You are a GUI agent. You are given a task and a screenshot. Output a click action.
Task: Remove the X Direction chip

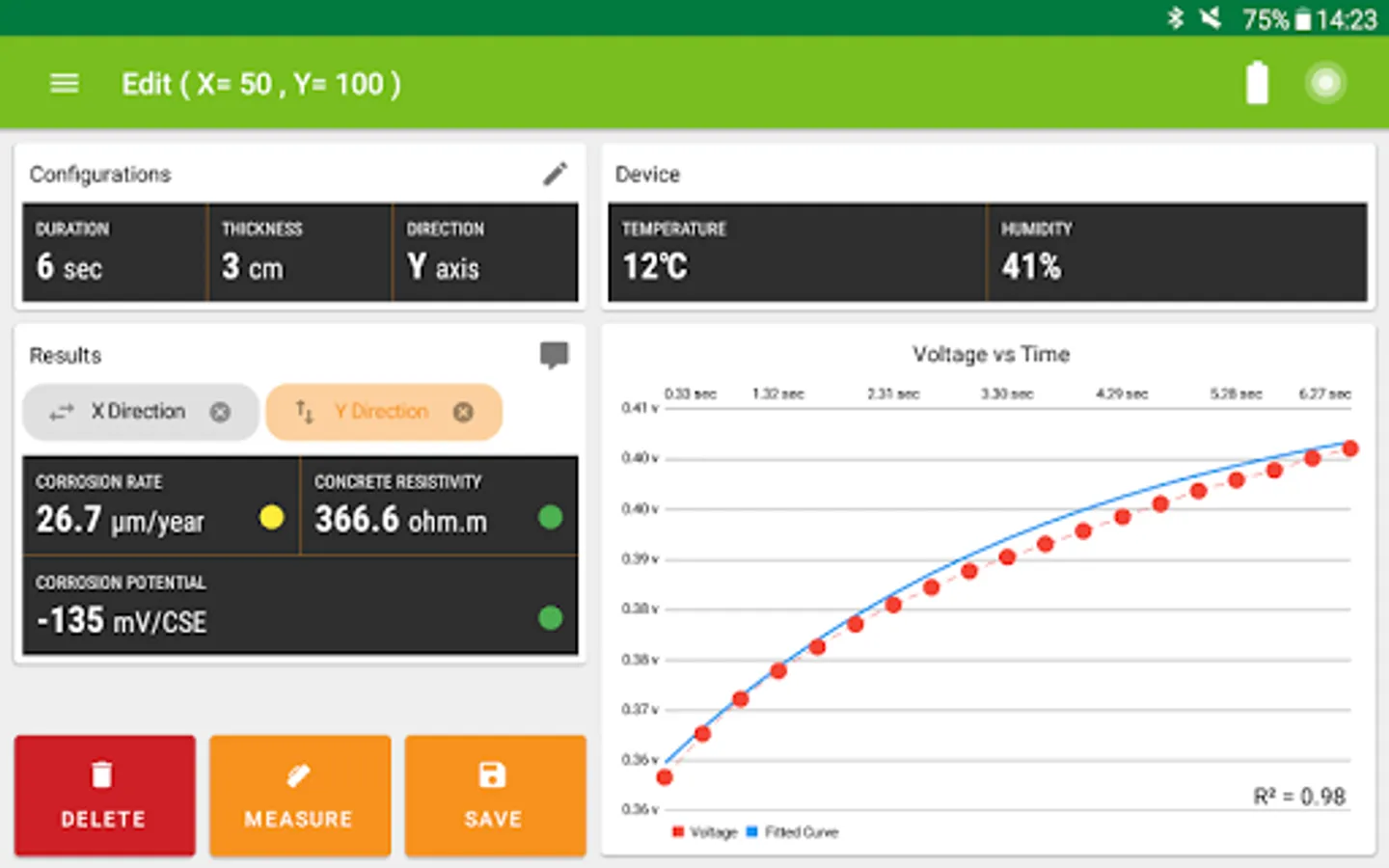click(x=220, y=412)
